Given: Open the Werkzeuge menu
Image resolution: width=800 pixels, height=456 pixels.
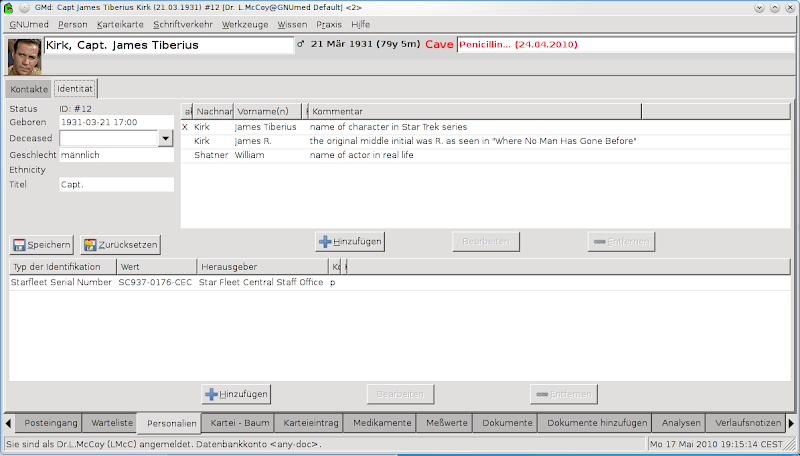Looking at the screenshot, I should 245,24.
